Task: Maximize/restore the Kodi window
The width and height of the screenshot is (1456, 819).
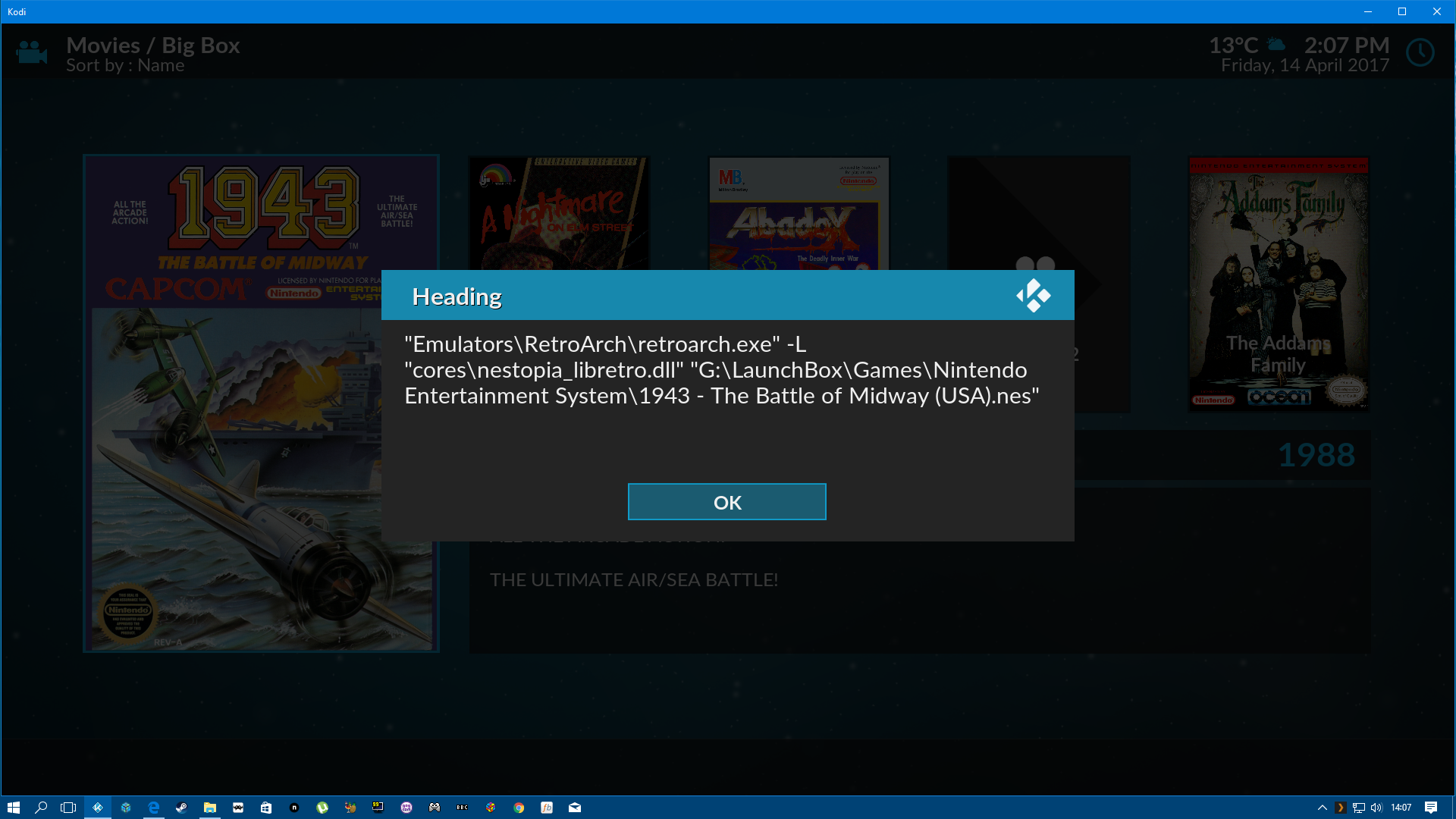Action: pyautogui.click(x=1402, y=11)
